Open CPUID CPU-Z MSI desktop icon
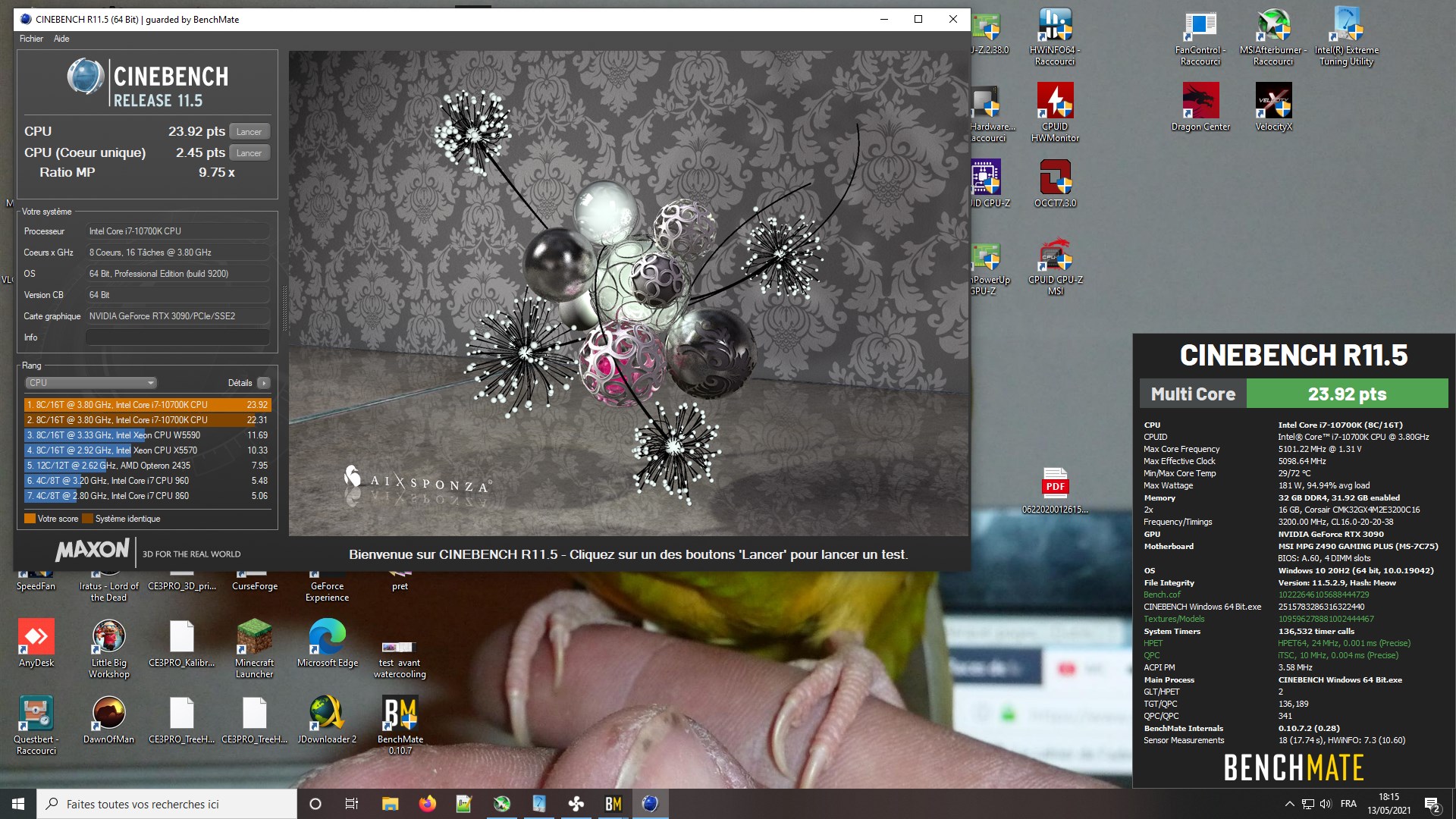The height and width of the screenshot is (819, 1456). (1055, 266)
